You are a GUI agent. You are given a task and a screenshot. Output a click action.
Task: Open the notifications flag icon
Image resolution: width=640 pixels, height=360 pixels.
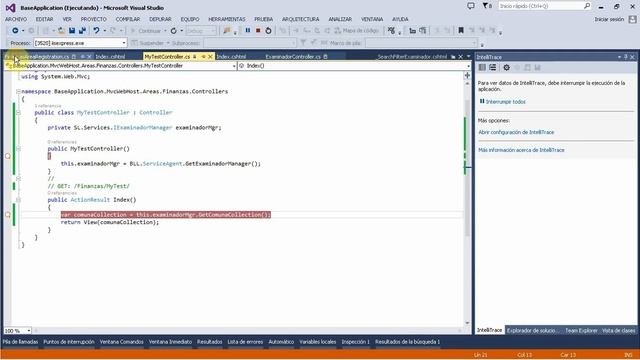(x=486, y=6)
